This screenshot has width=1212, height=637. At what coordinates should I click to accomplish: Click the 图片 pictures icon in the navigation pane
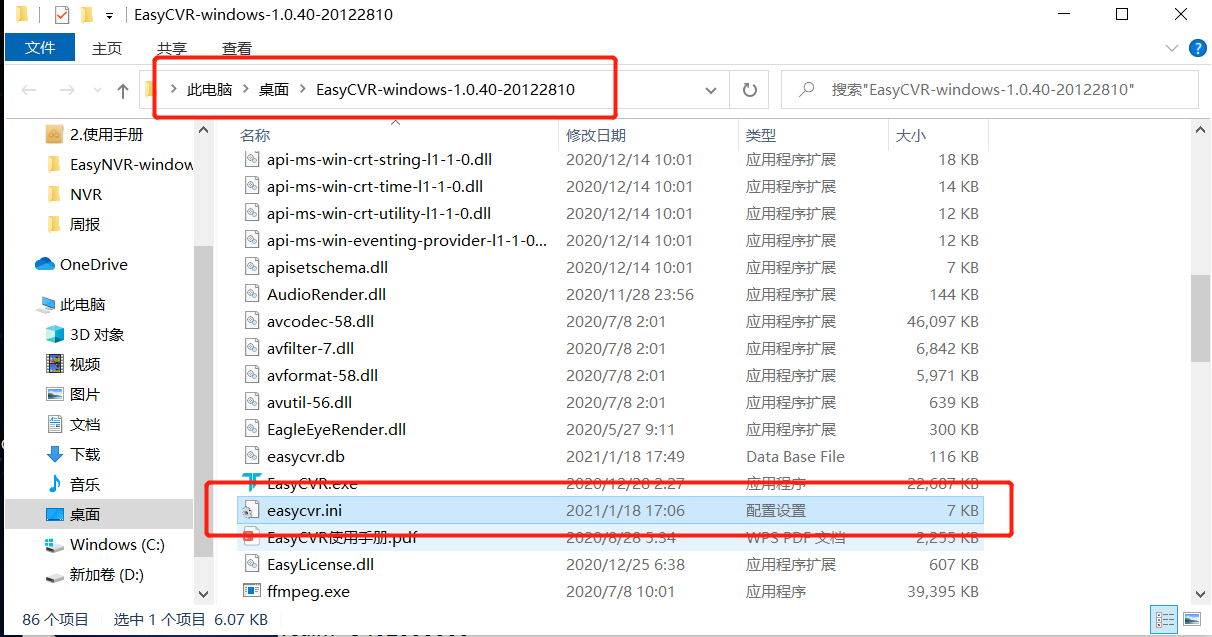(x=55, y=394)
